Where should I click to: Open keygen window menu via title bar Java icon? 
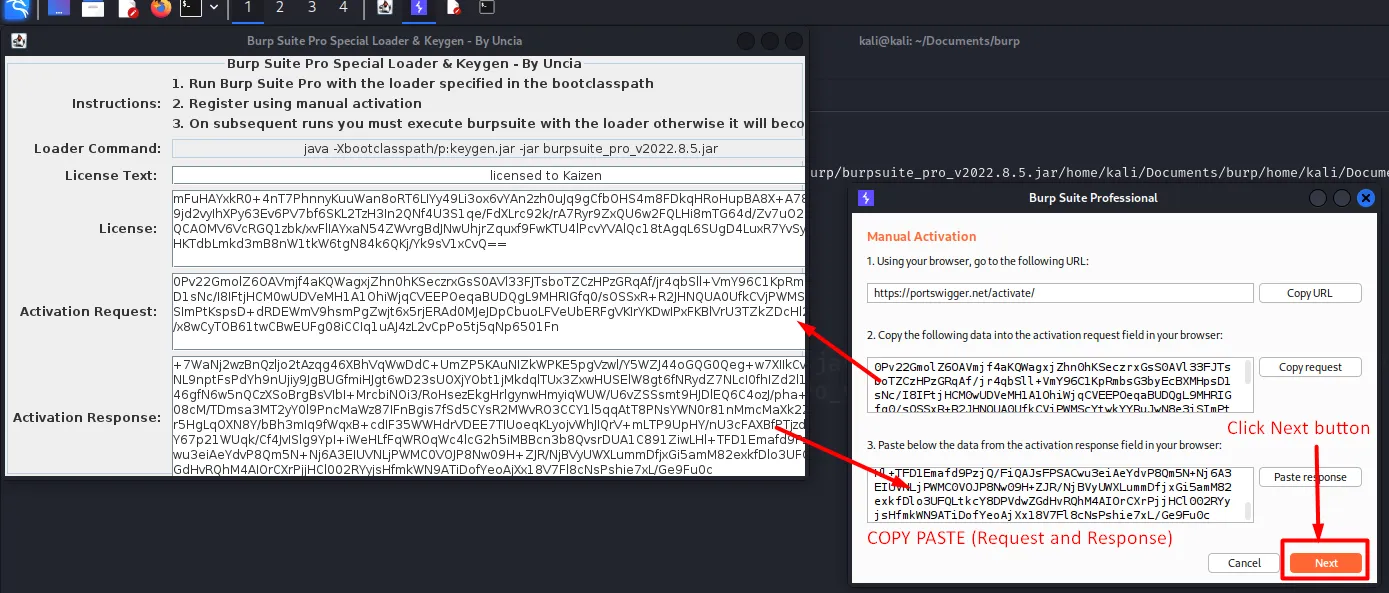tap(18, 41)
